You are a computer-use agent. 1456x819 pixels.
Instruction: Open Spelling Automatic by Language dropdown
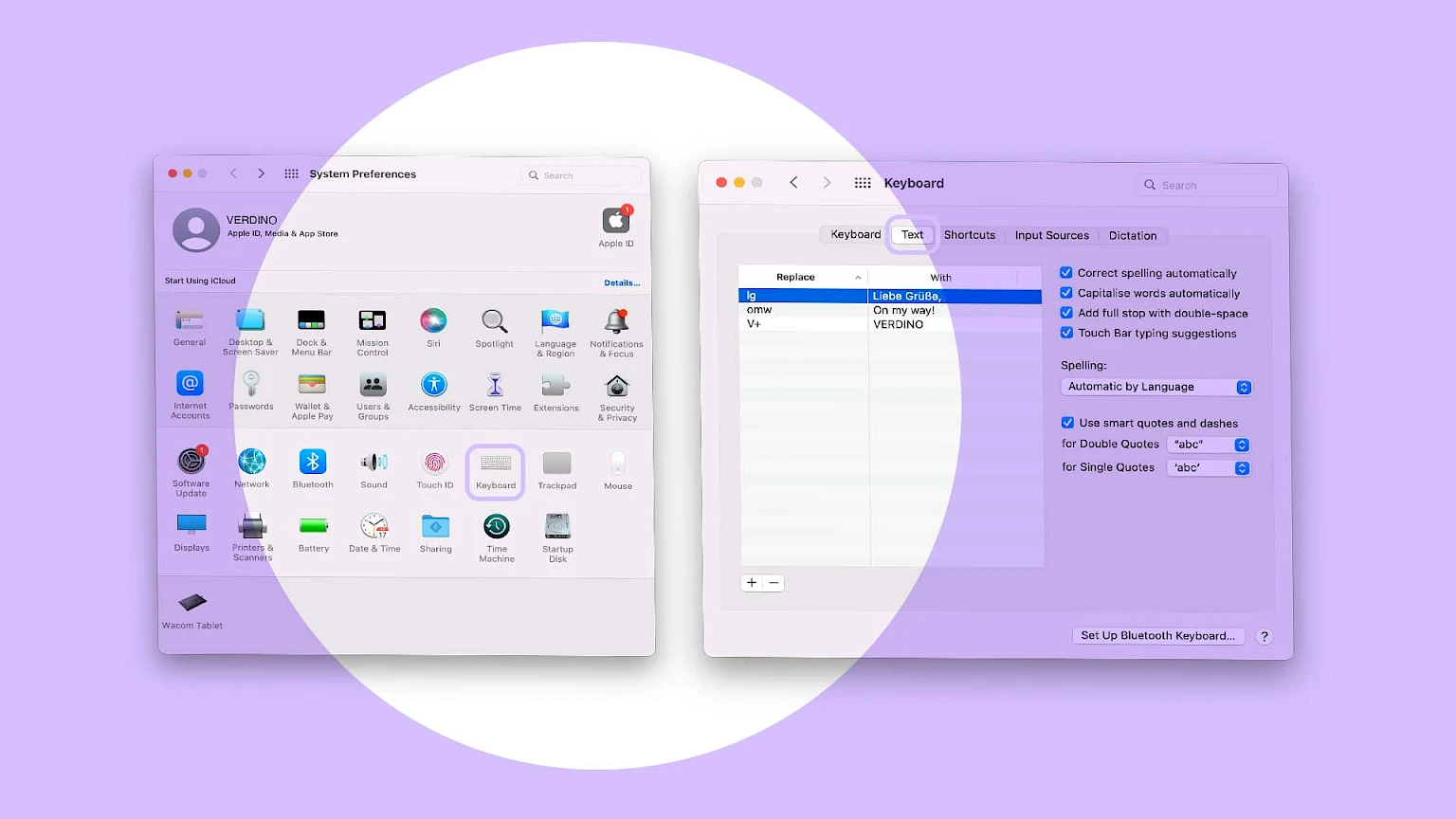point(1156,387)
